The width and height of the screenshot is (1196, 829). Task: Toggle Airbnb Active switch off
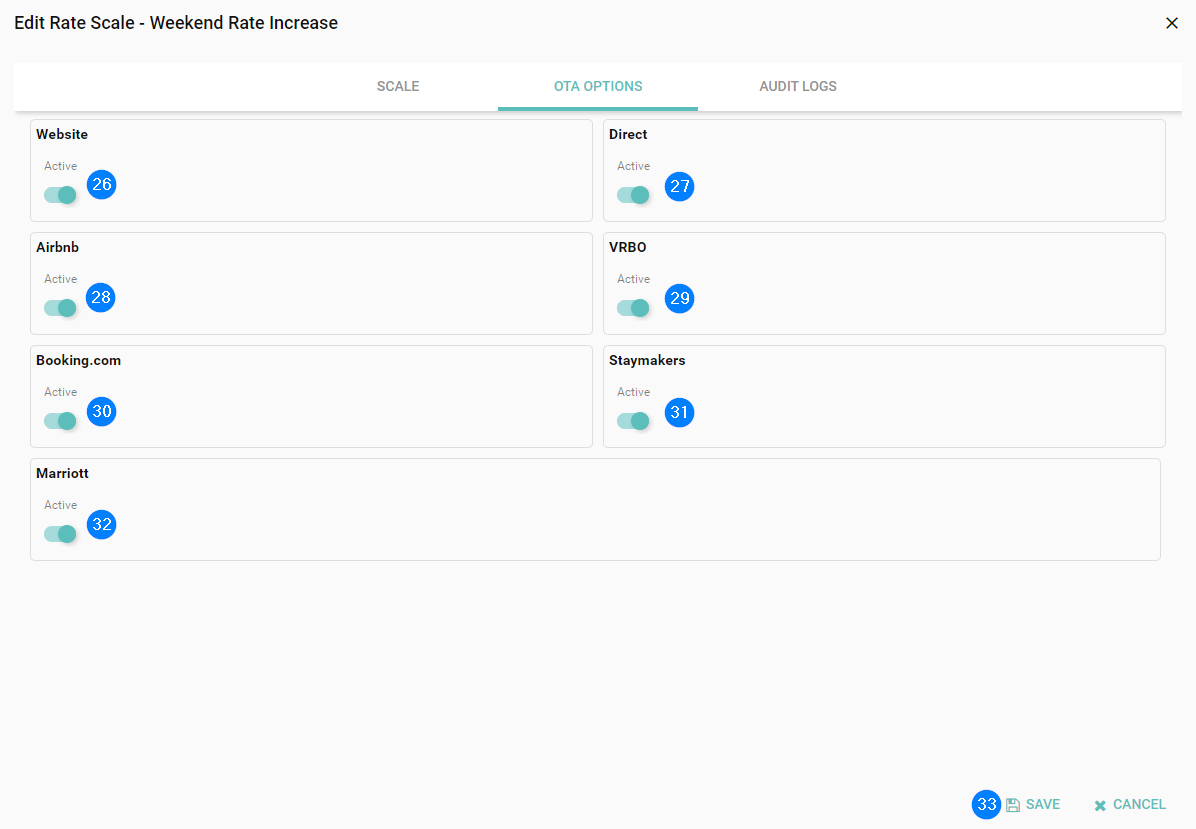pos(60,308)
